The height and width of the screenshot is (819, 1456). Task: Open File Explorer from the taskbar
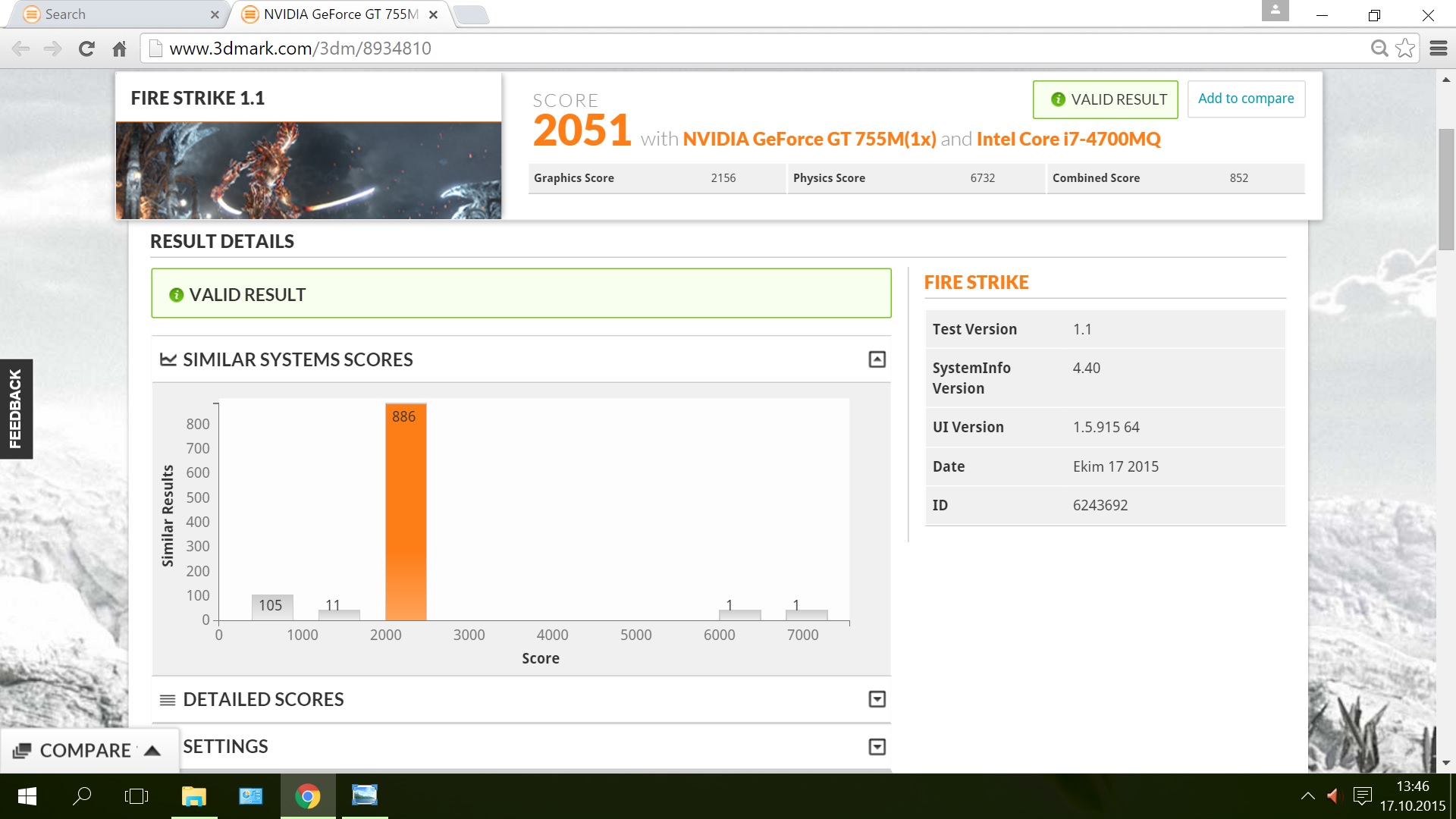point(194,796)
